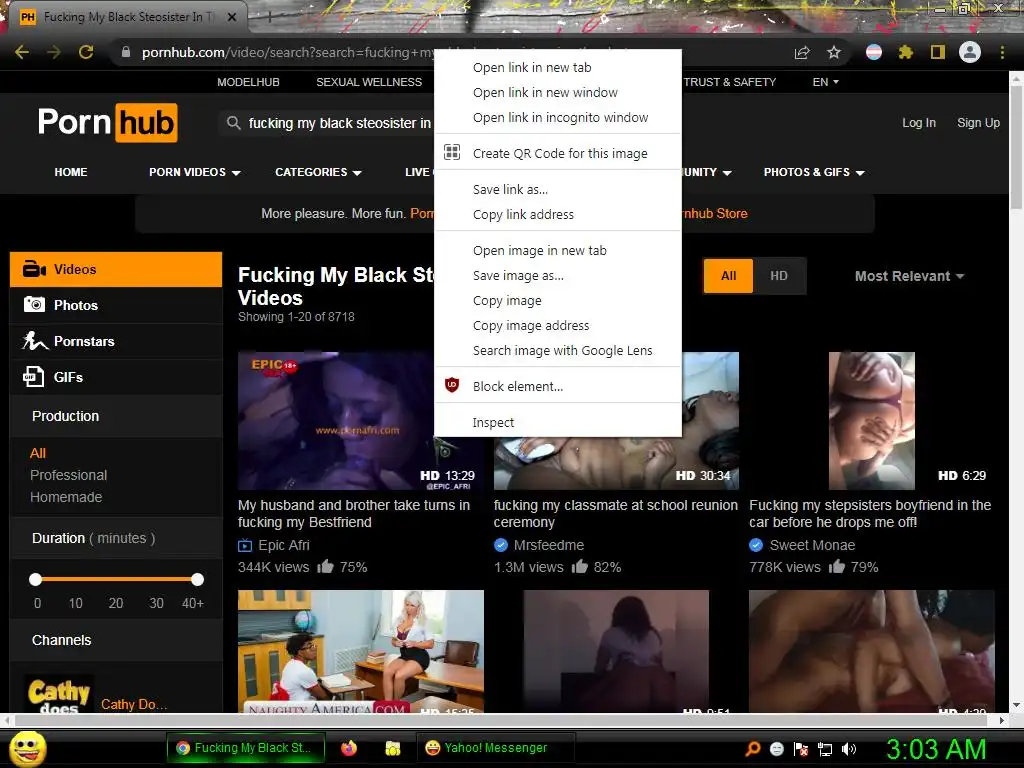The height and width of the screenshot is (768, 1024).
Task: Open the SEXUAL WELLNESS top link
Action: click(369, 82)
